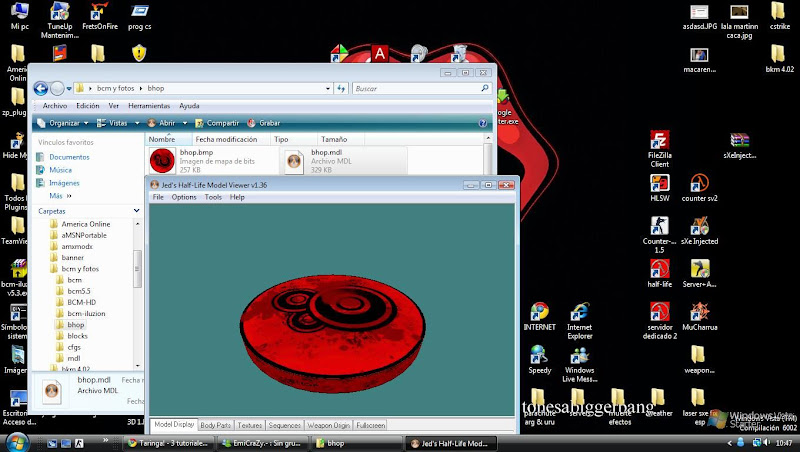Viewport: 800px width, 452px height.
Task: Expand Más favorite links
Action: coord(60,195)
